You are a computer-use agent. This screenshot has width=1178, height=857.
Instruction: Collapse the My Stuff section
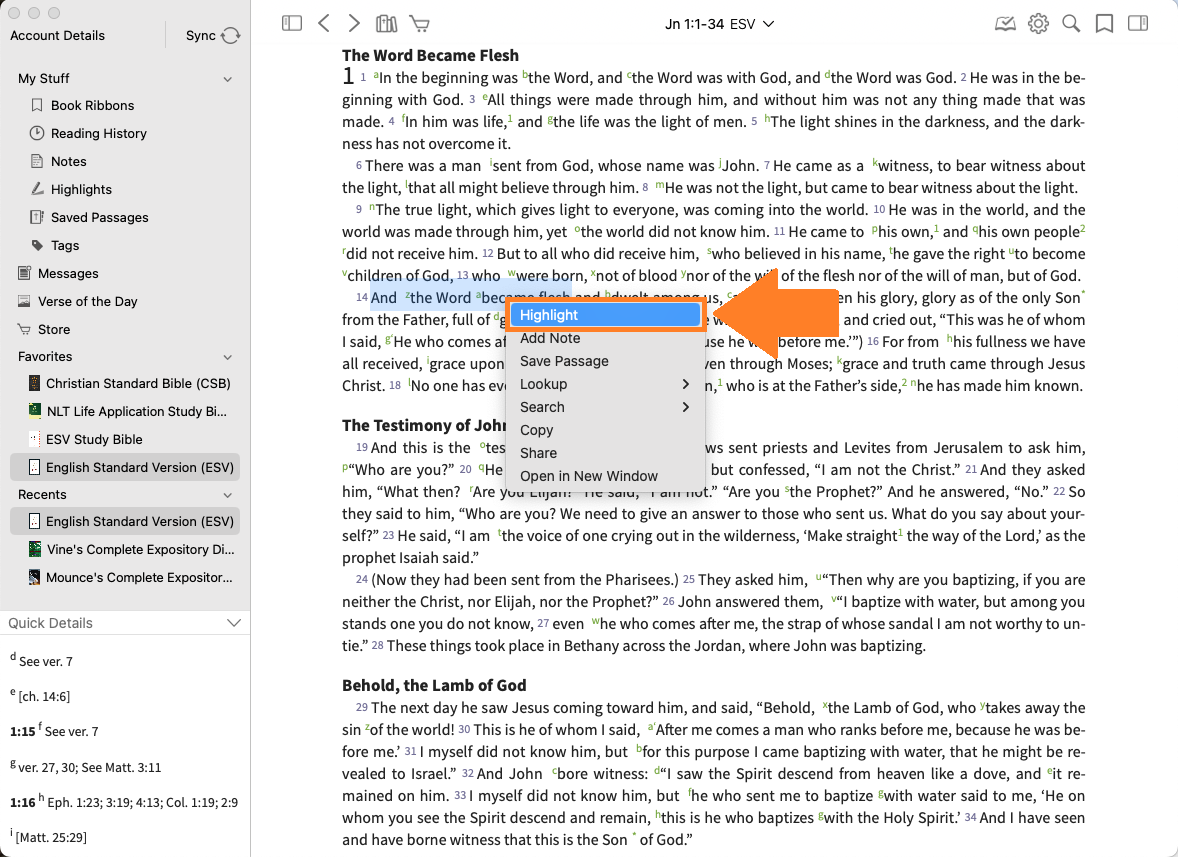(228, 78)
